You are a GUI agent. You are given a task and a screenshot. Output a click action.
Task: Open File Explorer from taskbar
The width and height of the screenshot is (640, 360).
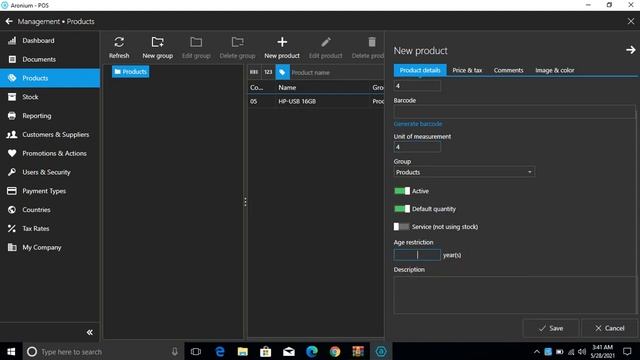(243, 351)
